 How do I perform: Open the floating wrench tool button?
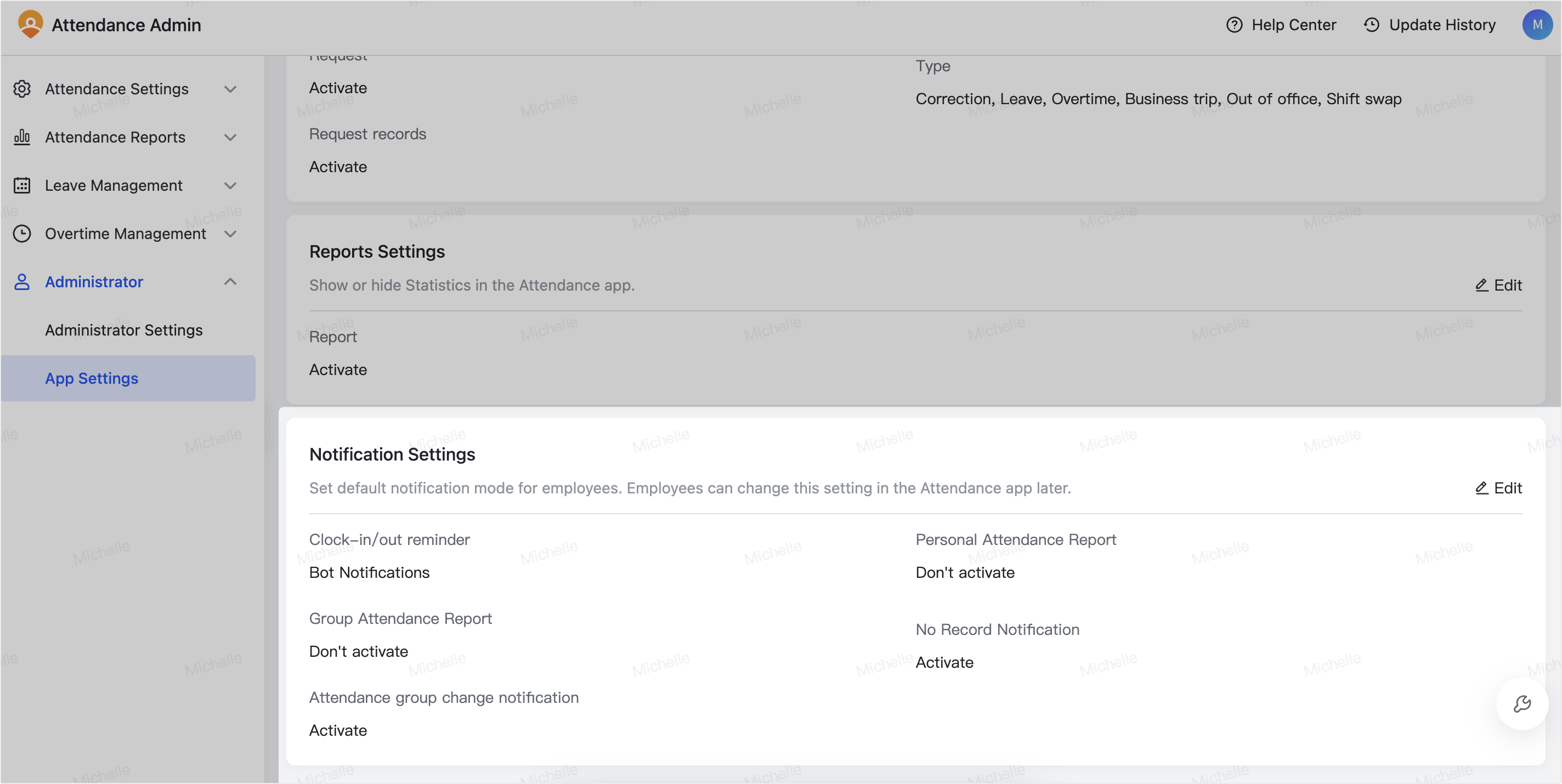click(1523, 704)
